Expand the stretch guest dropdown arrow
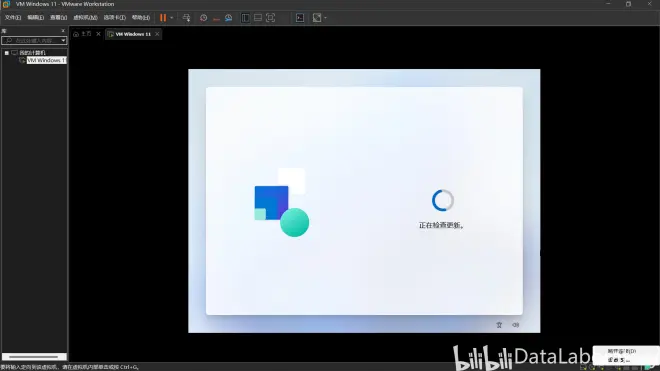This screenshot has width=660, height=371. click(x=325, y=18)
